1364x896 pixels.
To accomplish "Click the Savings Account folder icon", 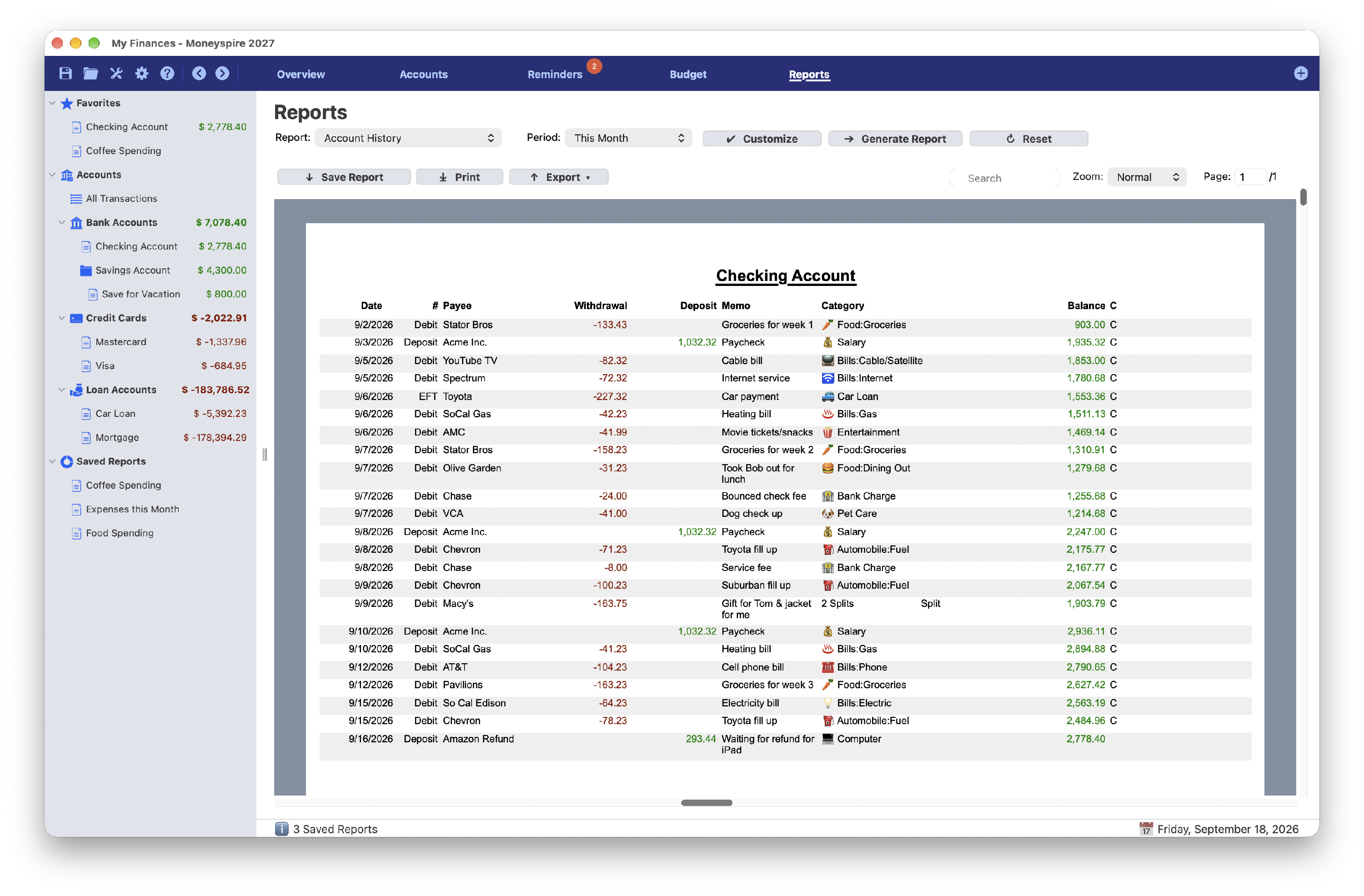I will (86, 270).
